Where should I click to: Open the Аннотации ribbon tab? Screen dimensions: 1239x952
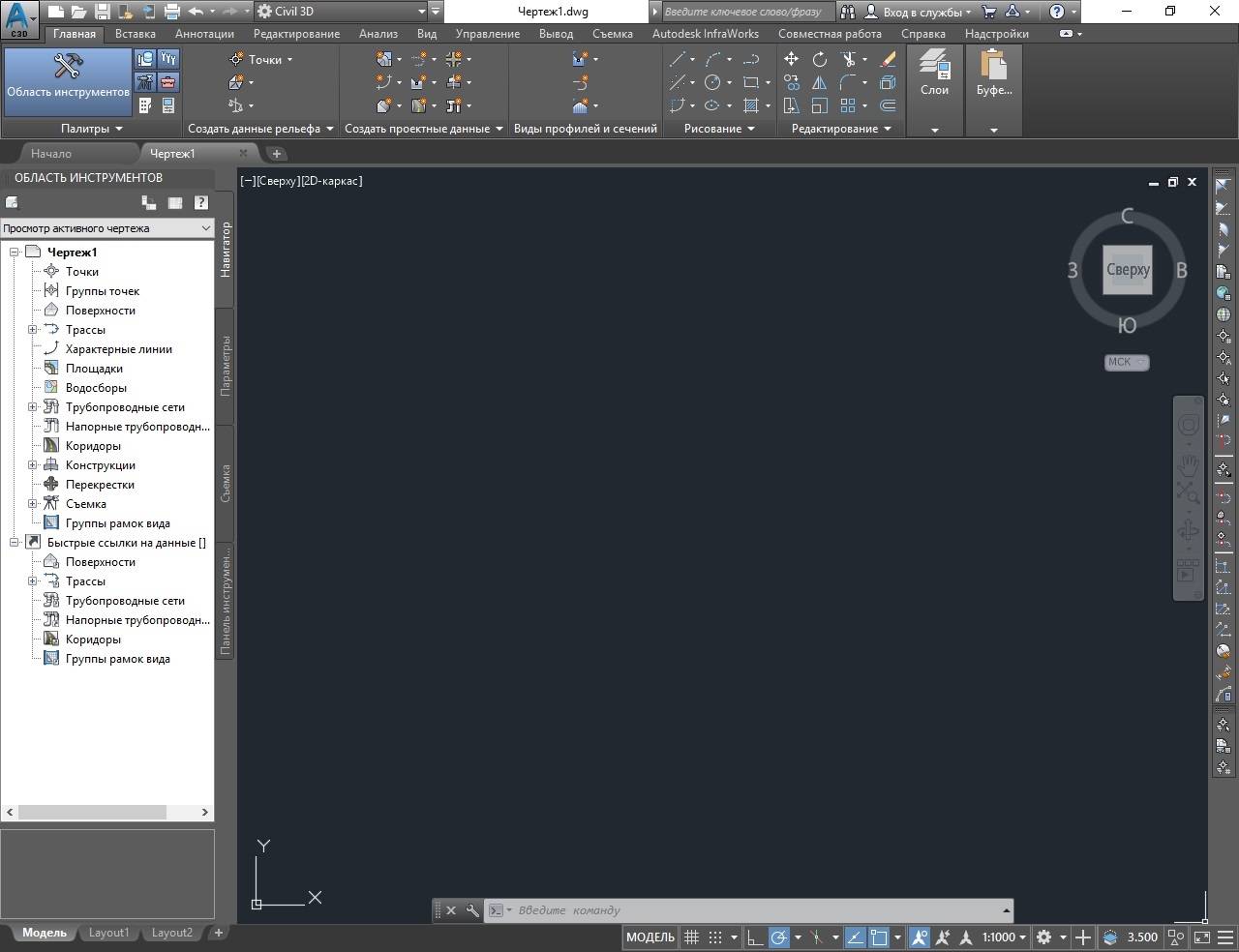tap(204, 33)
